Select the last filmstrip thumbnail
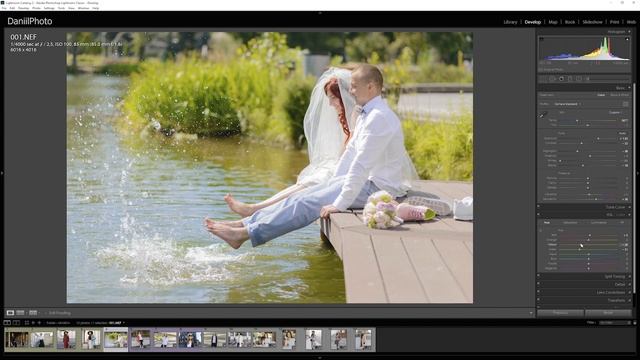The image size is (640, 360). 363,339
